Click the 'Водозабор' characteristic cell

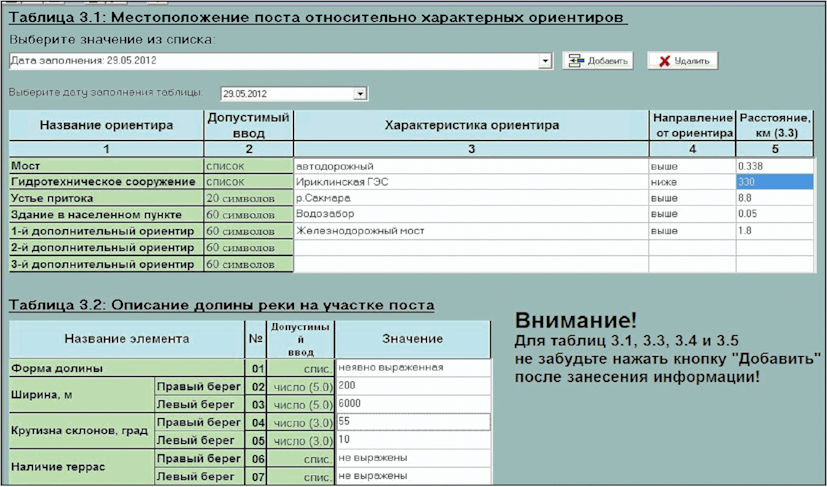pyautogui.click(x=471, y=214)
